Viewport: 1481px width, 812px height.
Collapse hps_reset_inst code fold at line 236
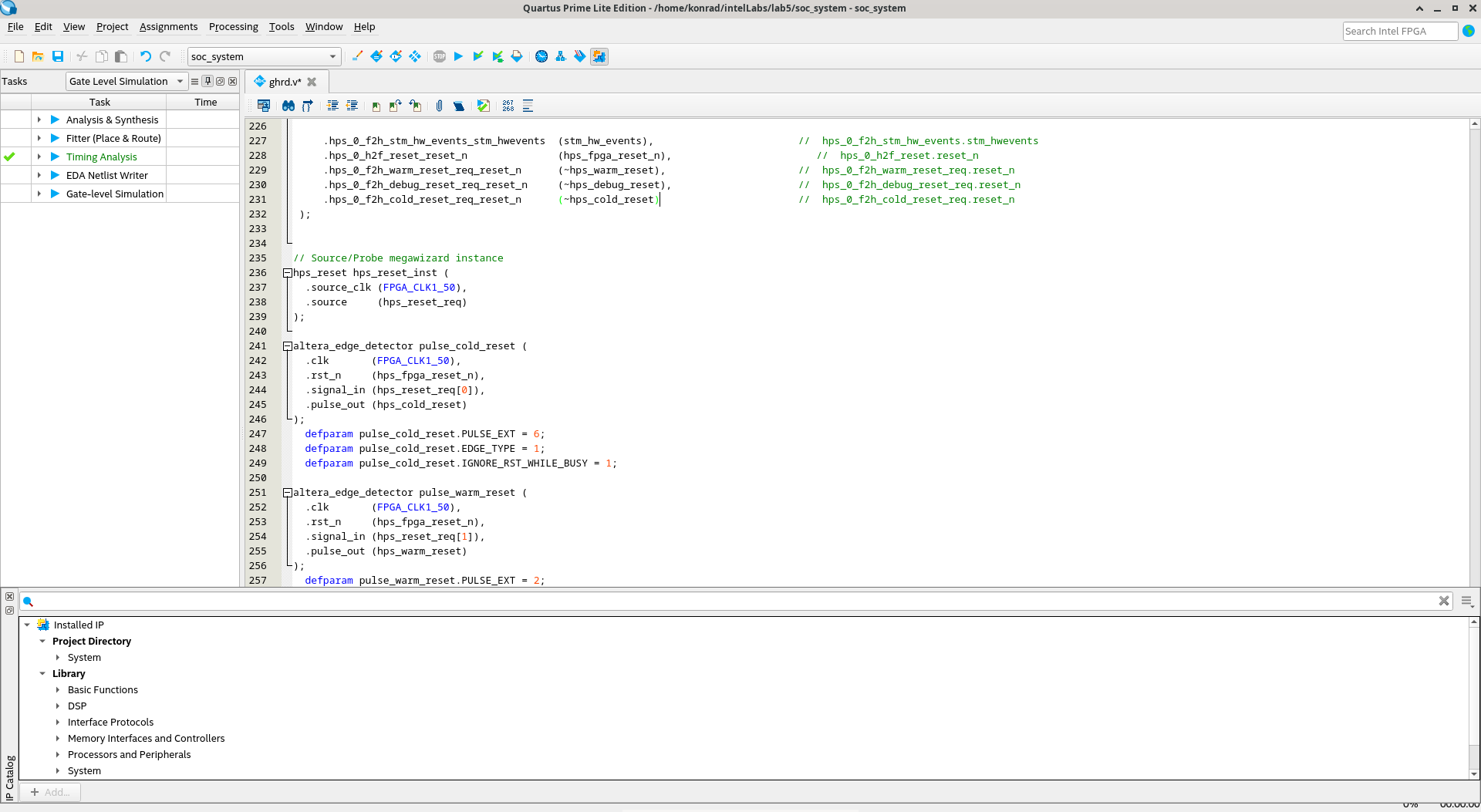[287, 273]
